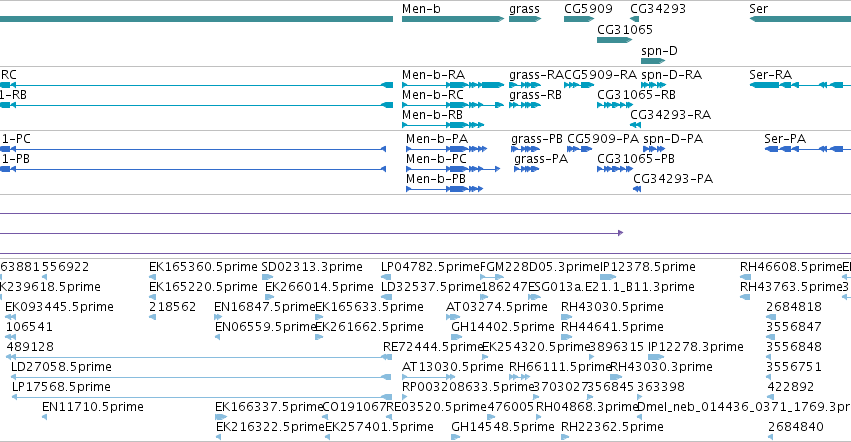Click EST EK165220.5prime
Viewport: 851px width, 442px height.
153,297
